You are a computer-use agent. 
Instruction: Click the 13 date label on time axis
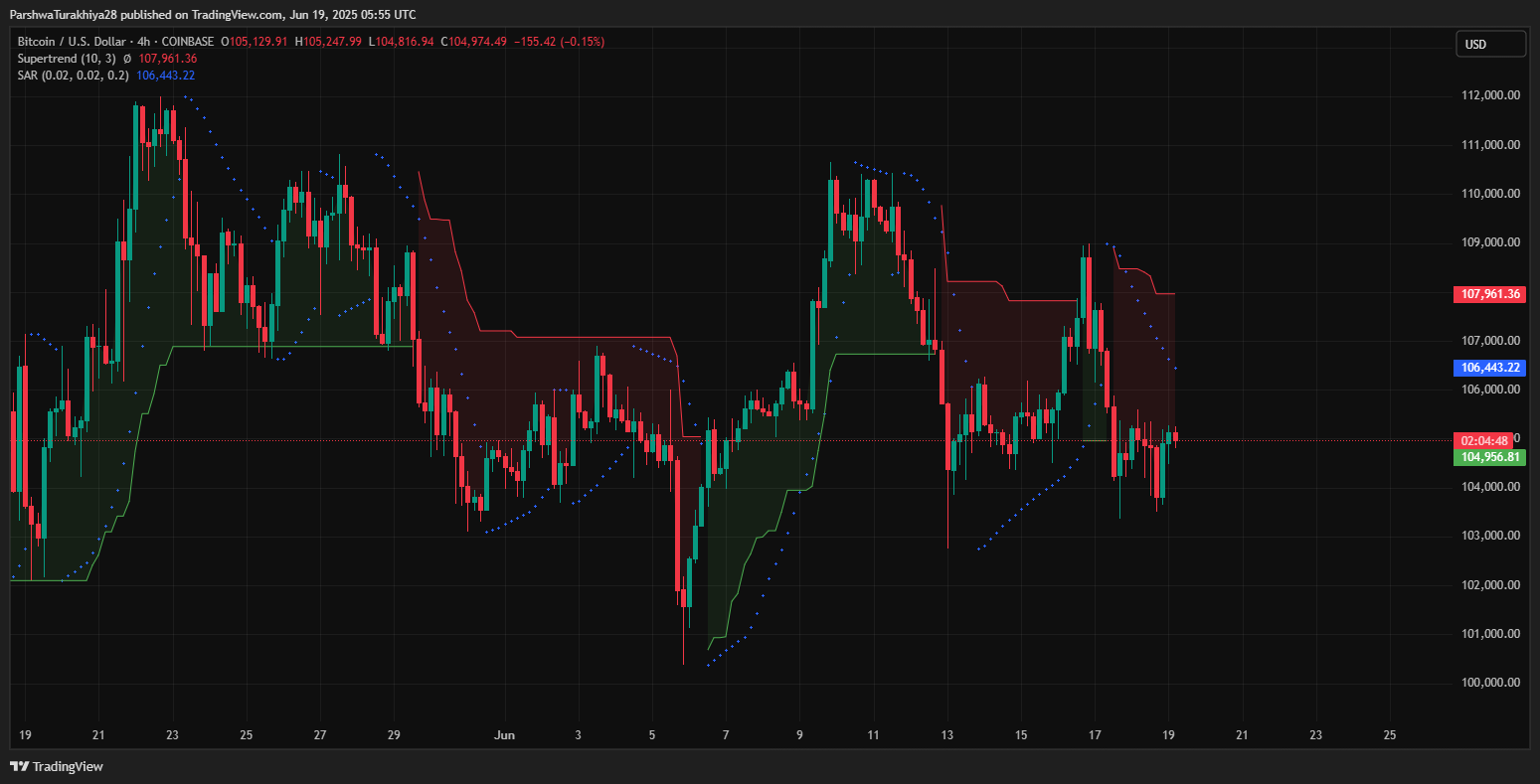[947, 735]
